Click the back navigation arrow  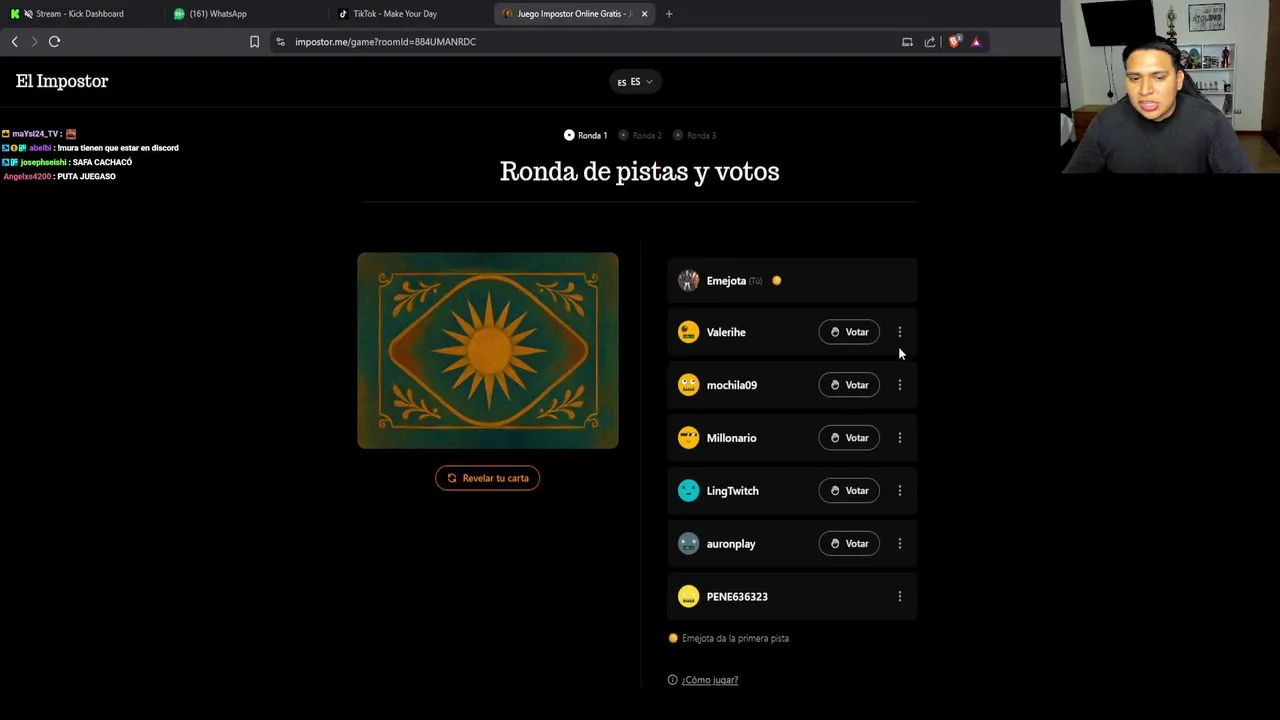(x=14, y=42)
